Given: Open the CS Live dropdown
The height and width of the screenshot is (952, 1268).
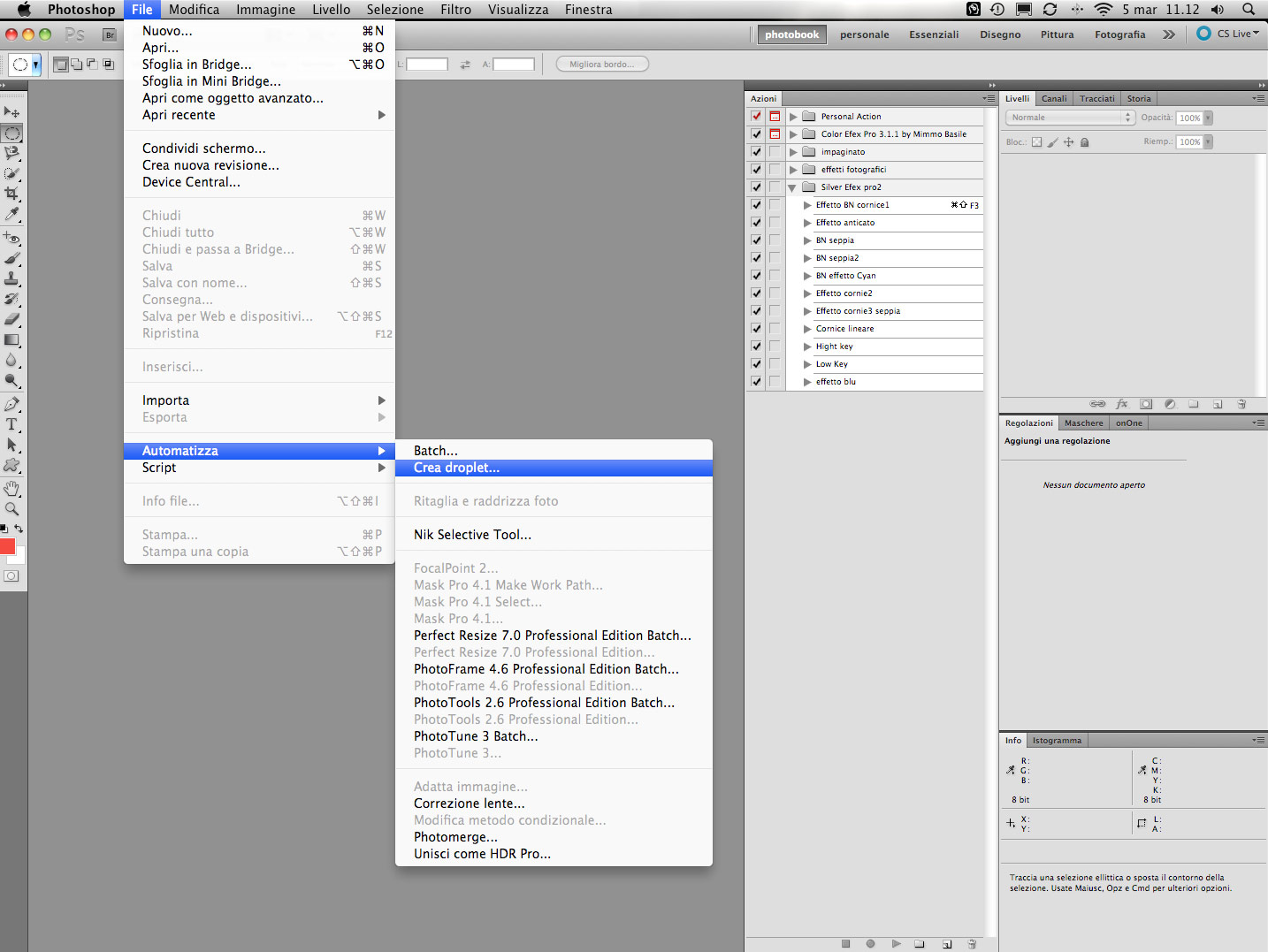Looking at the screenshot, I should tap(1228, 34).
